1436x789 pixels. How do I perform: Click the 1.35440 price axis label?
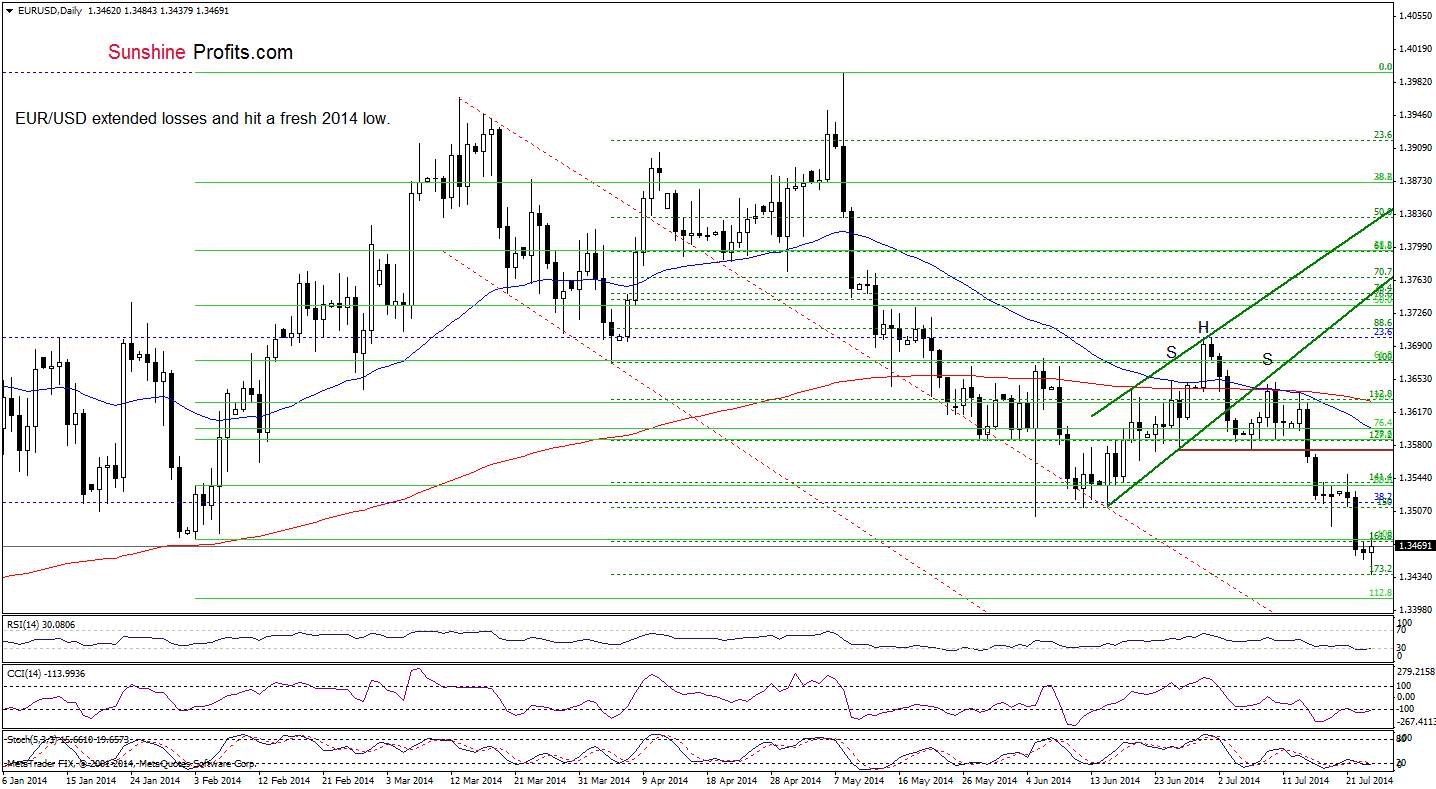pos(1415,477)
